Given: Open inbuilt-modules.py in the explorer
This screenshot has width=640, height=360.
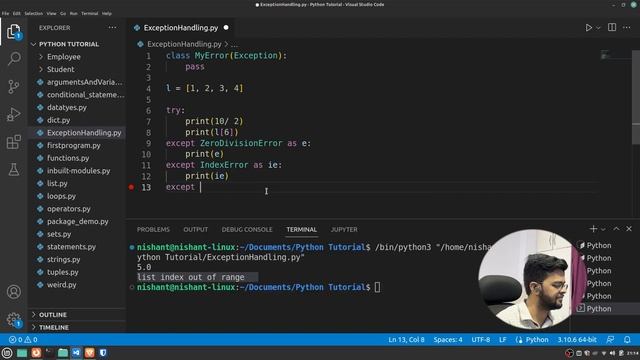Looking at the screenshot, I should (78, 171).
